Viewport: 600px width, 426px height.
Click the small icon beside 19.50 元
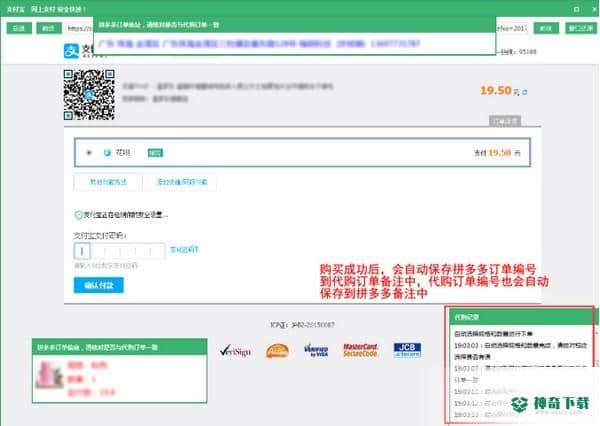[x=525, y=92]
